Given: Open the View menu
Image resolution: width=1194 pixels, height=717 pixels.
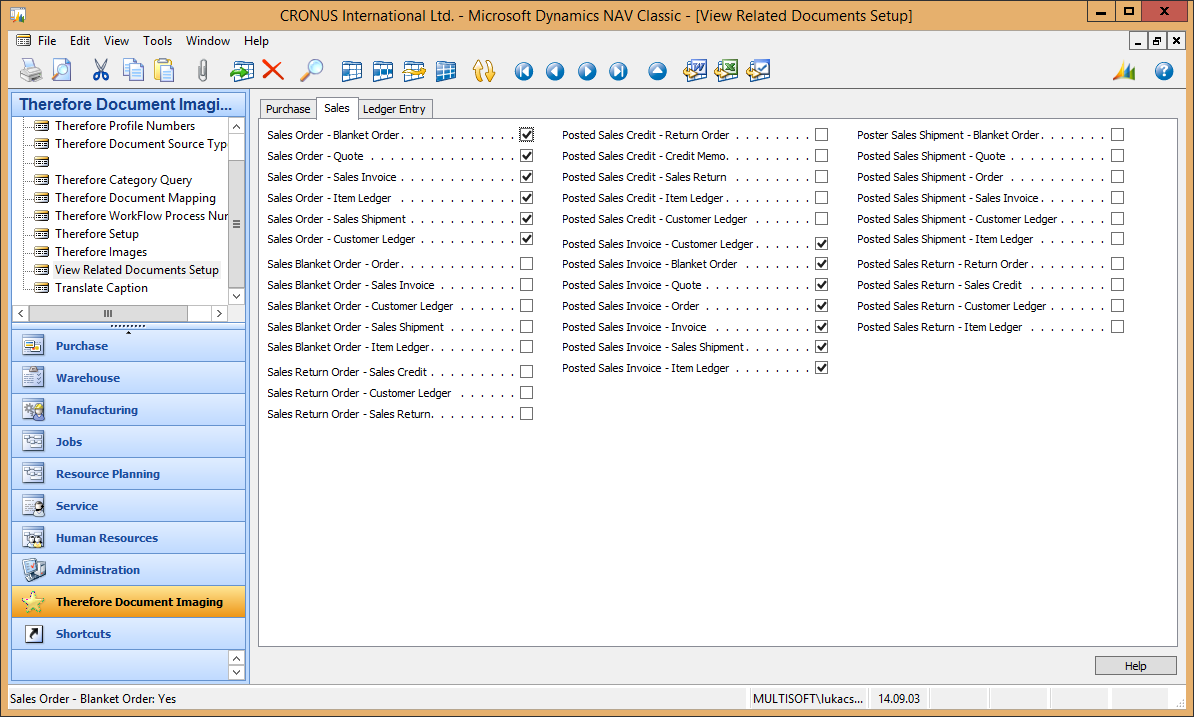Looking at the screenshot, I should (117, 41).
